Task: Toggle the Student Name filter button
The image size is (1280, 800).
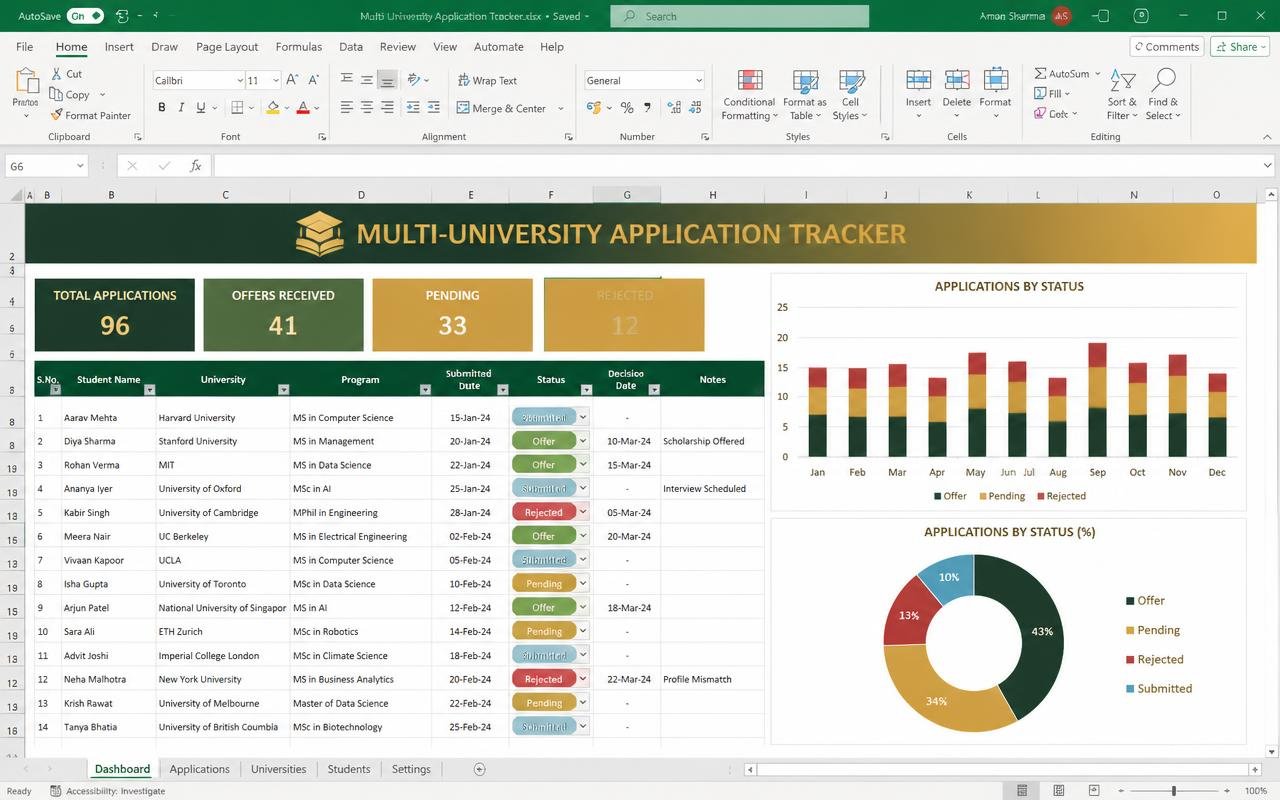Action: click(150, 390)
